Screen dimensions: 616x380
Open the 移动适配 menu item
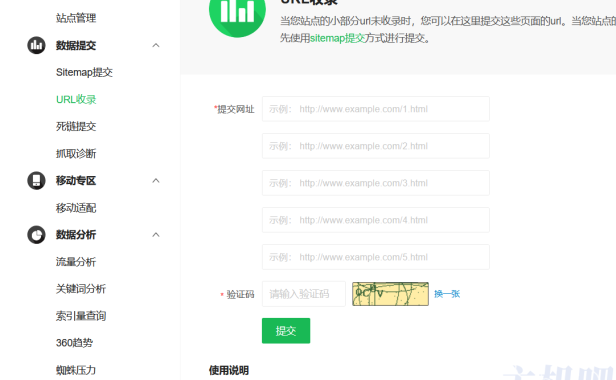[76, 208]
